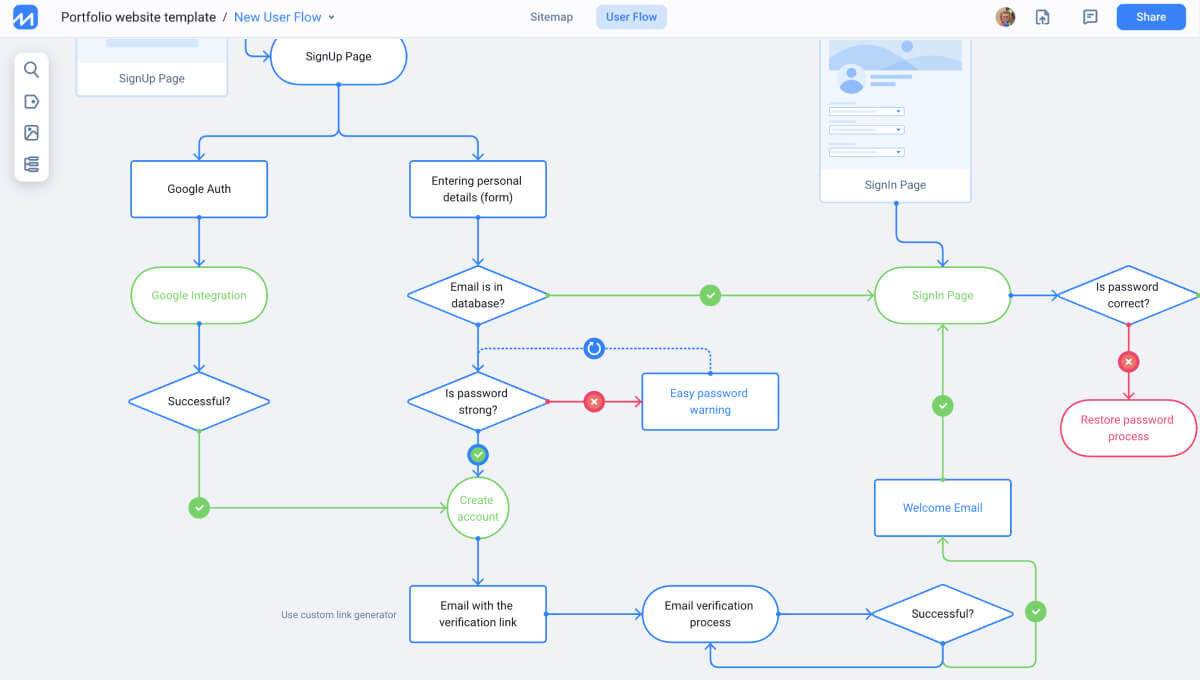Select the tag label tool icon

click(31, 102)
